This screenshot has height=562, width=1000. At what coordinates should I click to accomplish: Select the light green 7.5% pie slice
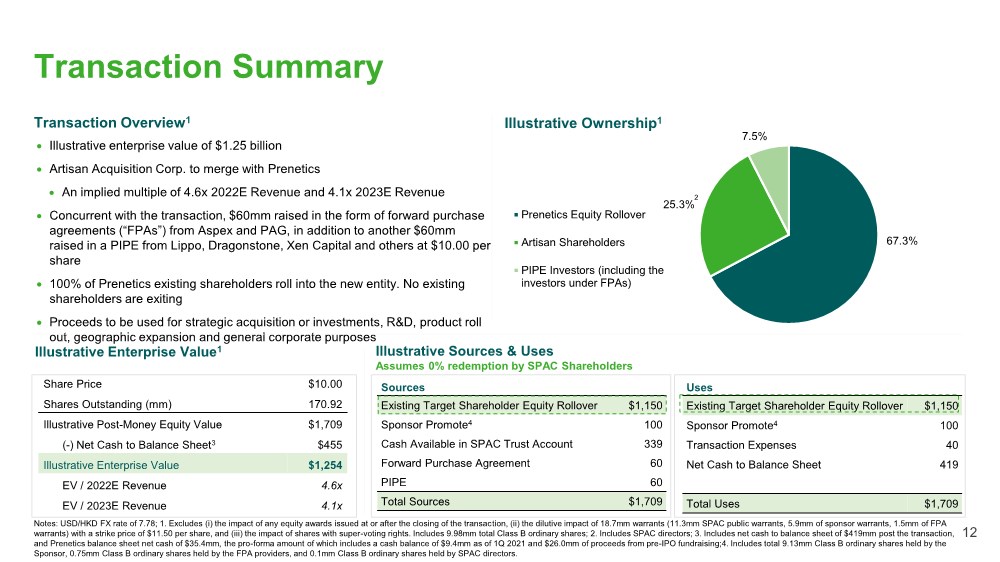coord(771,168)
